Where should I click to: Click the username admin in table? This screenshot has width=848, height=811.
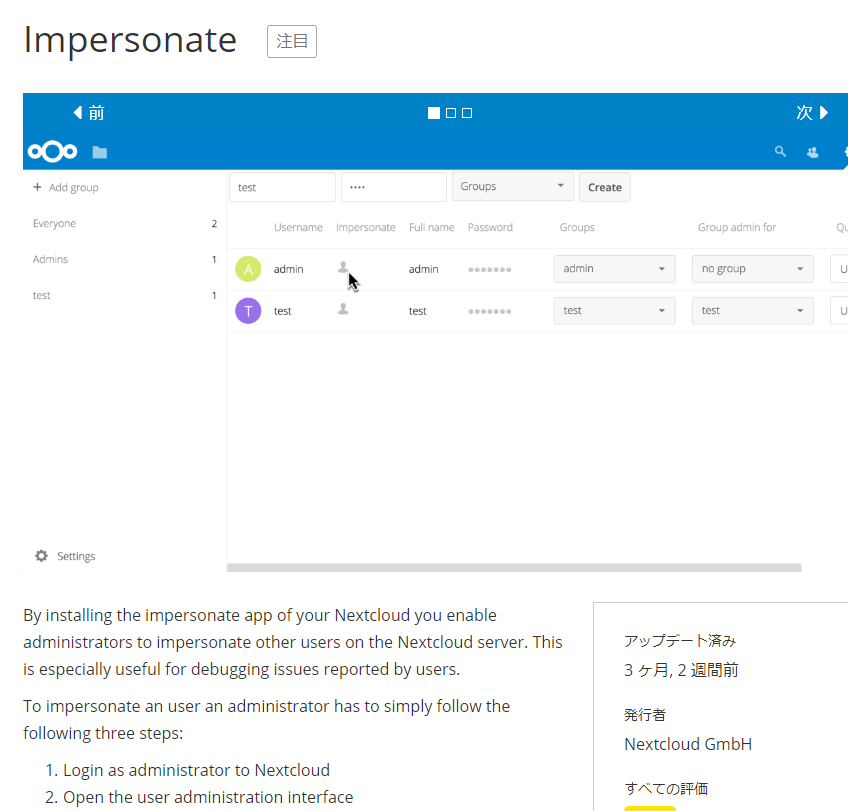[288, 269]
